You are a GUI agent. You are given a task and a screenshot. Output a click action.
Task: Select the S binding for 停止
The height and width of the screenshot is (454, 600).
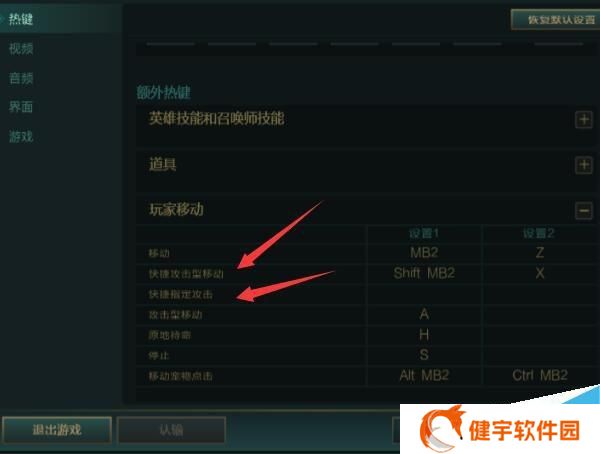tap(424, 355)
